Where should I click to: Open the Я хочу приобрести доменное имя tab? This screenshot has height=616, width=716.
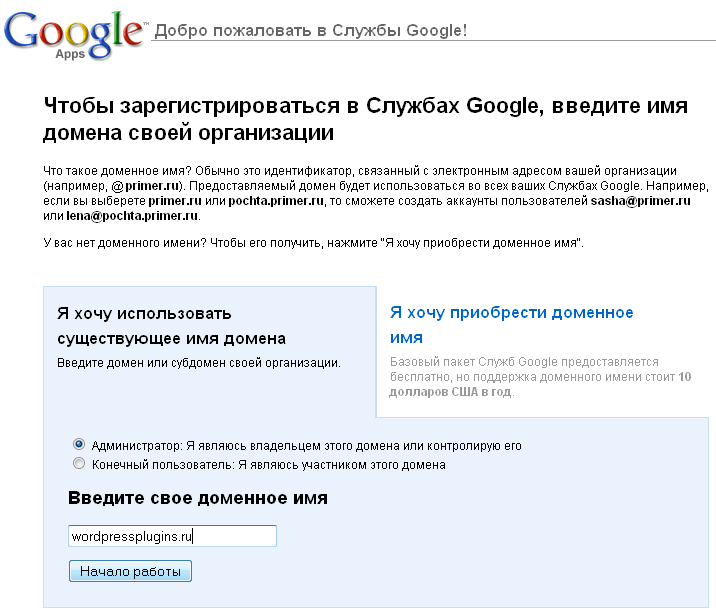pyautogui.click(x=511, y=325)
